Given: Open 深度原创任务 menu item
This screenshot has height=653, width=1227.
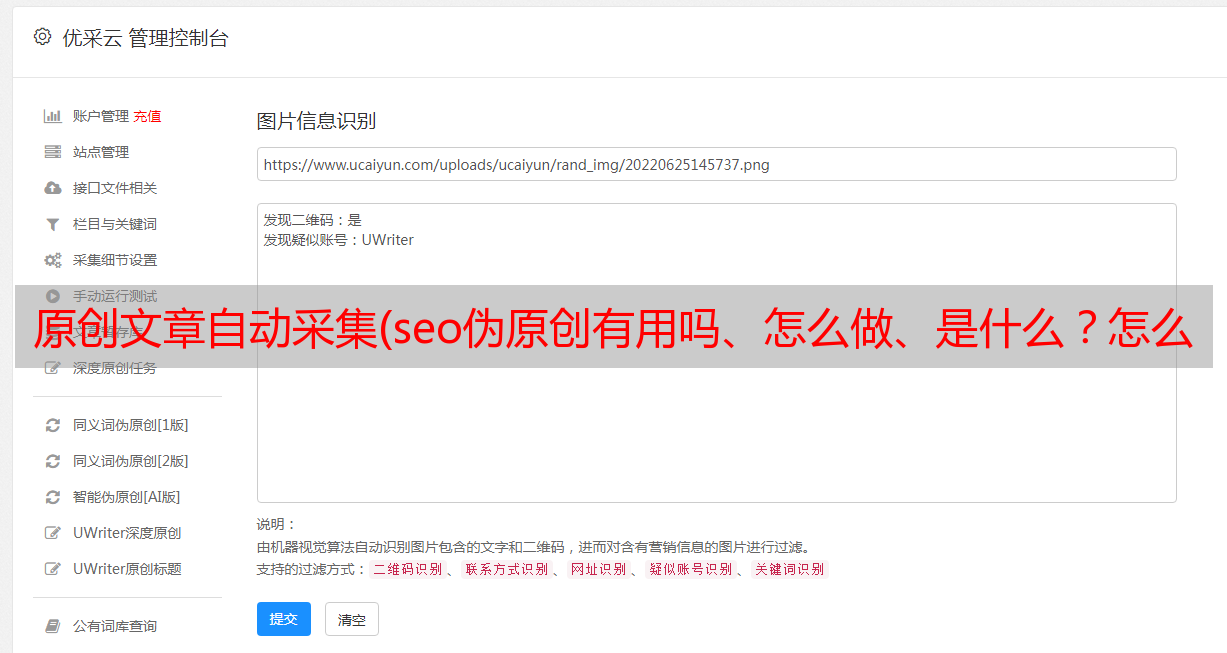Looking at the screenshot, I should point(115,368).
